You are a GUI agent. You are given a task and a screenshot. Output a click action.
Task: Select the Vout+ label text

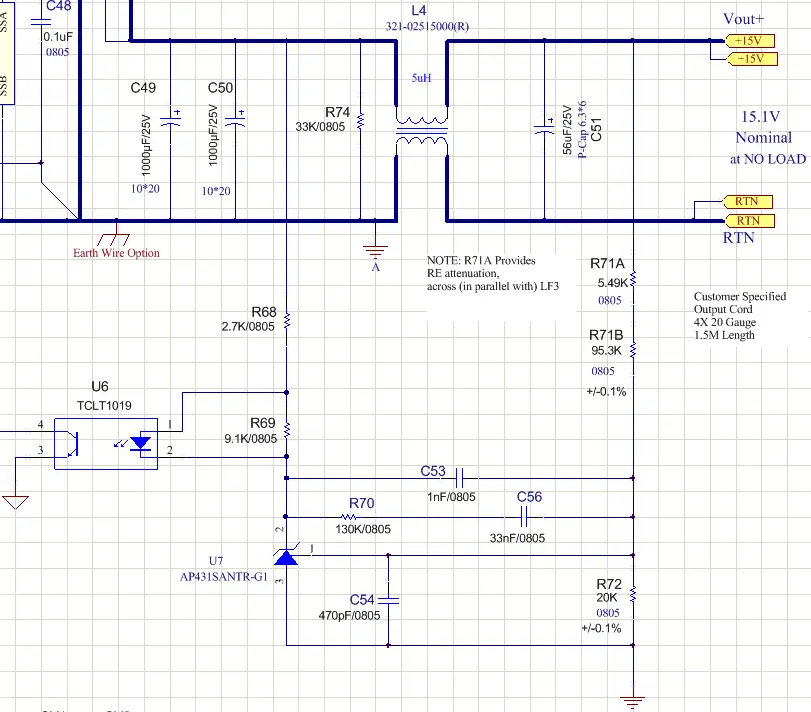[x=744, y=18]
